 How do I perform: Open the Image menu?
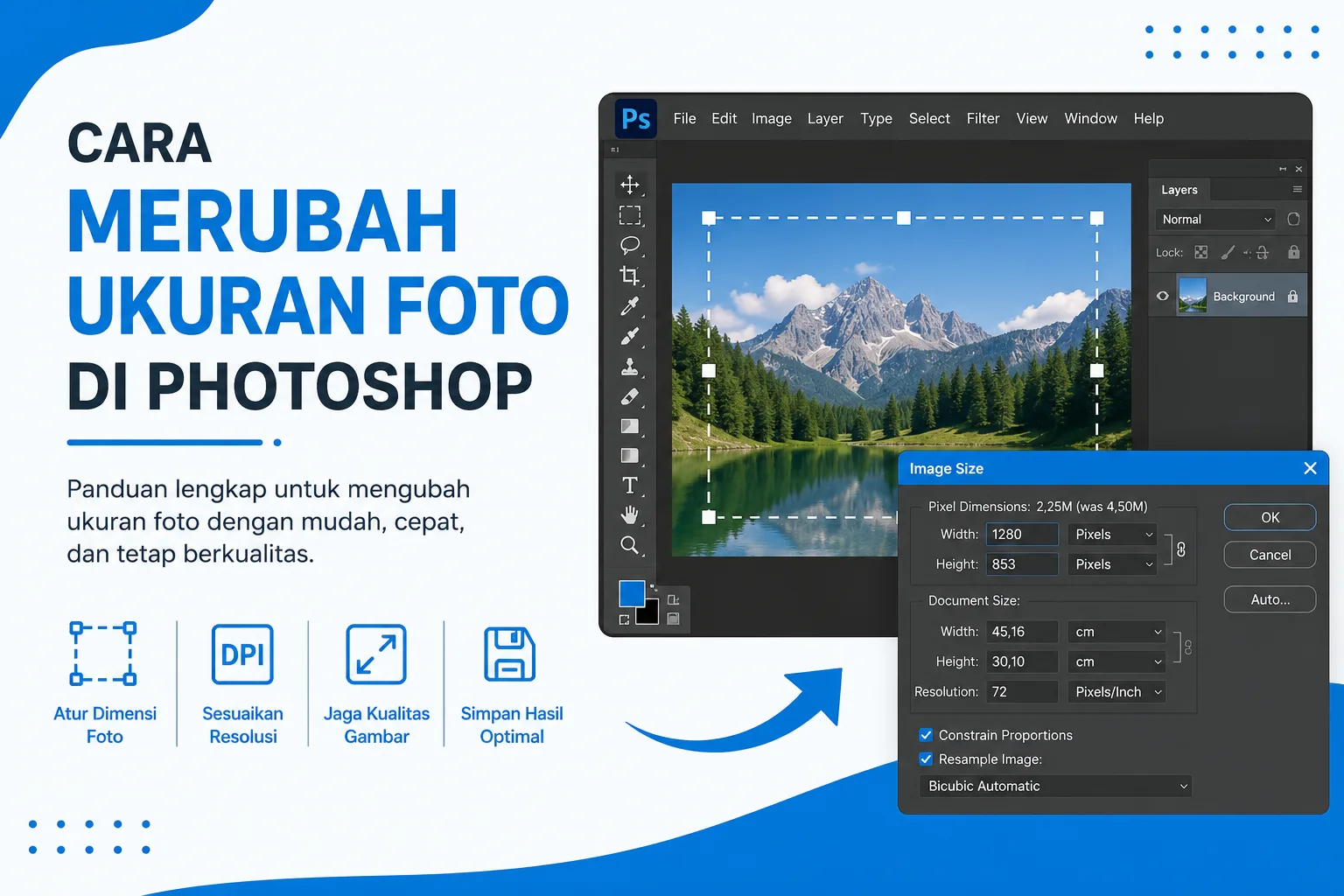click(x=772, y=118)
